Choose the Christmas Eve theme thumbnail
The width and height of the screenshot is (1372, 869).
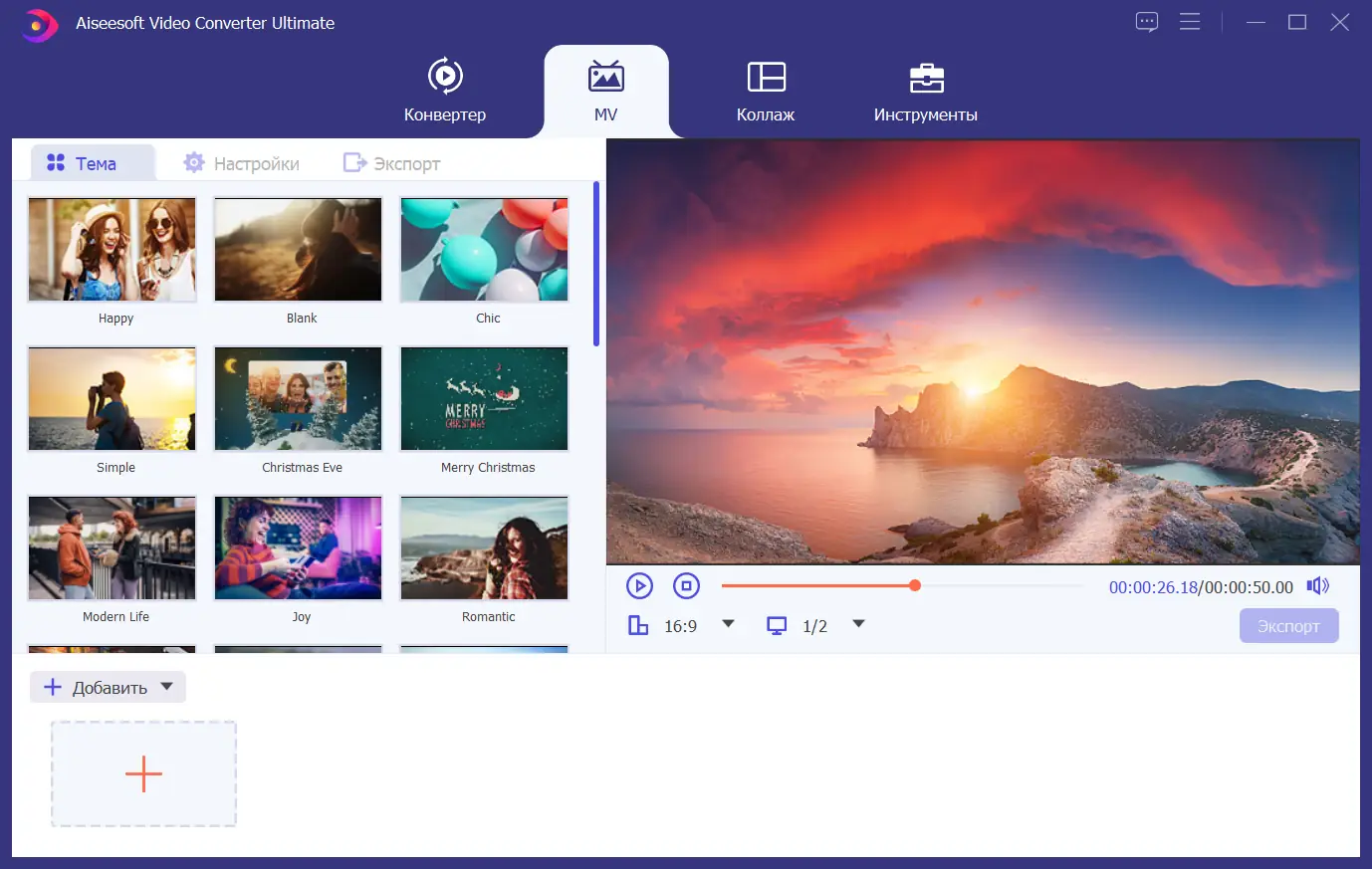pos(299,399)
